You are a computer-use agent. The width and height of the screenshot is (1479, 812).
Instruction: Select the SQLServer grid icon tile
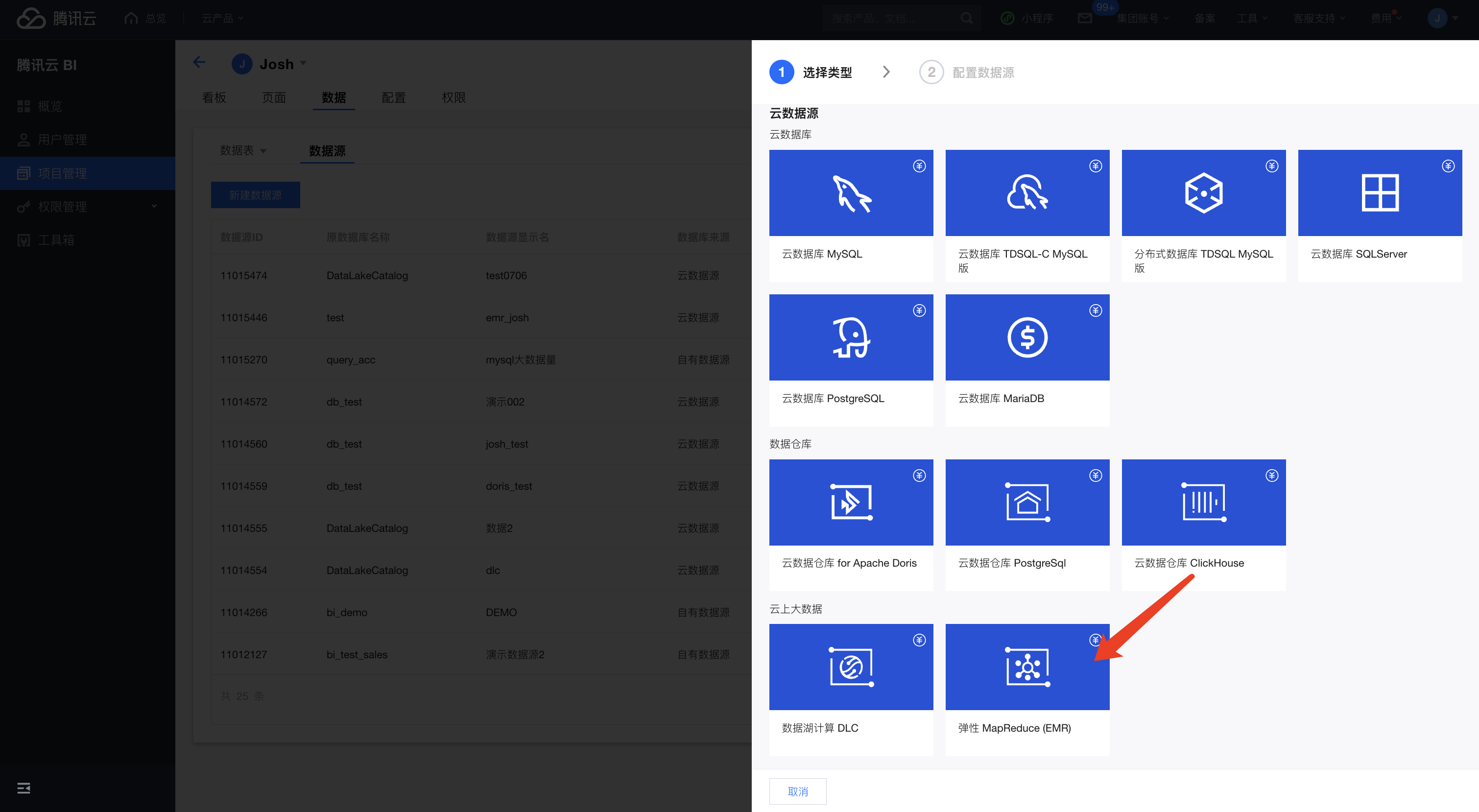[1379, 193]
